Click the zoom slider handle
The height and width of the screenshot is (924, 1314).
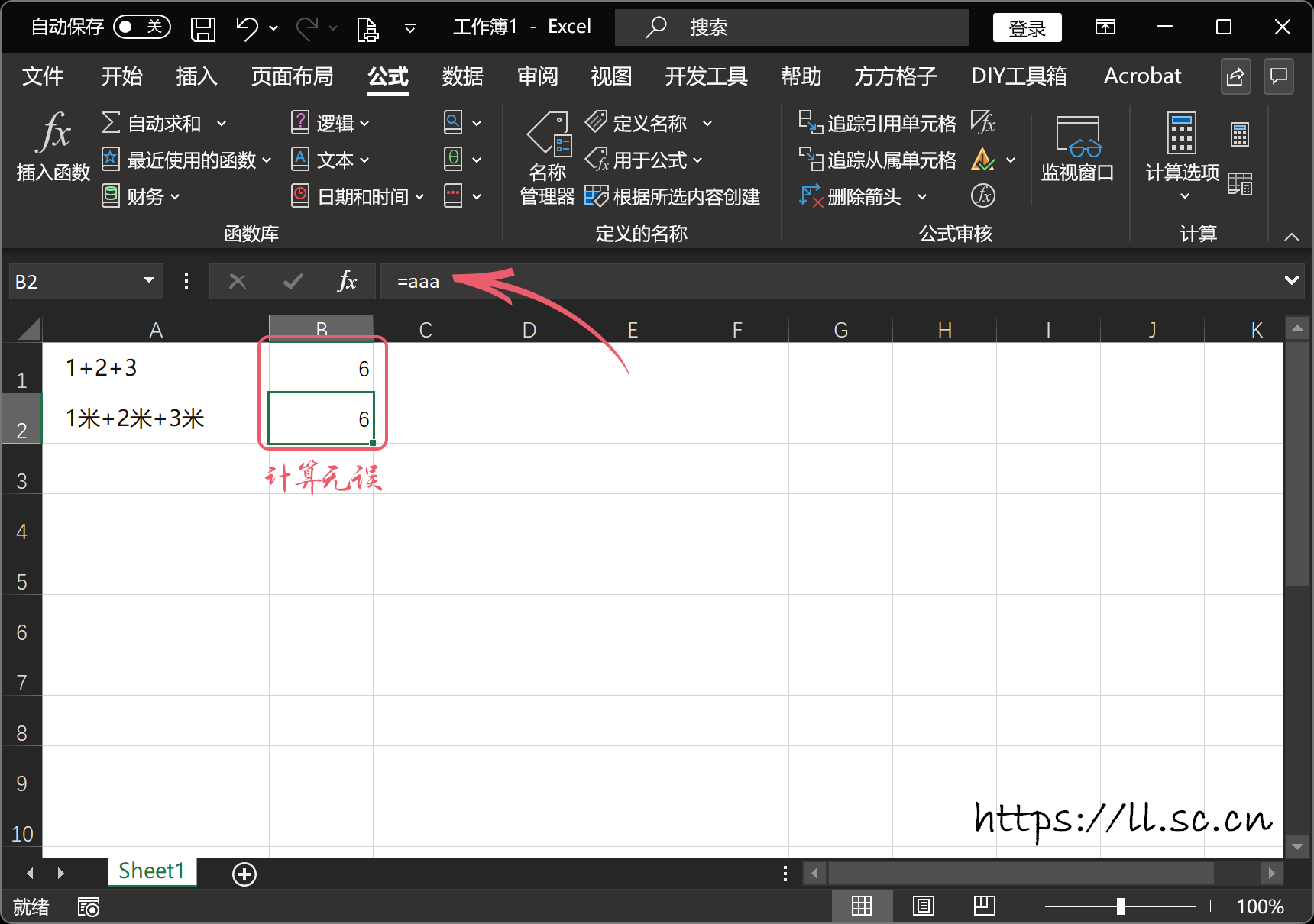point(1120,906)
